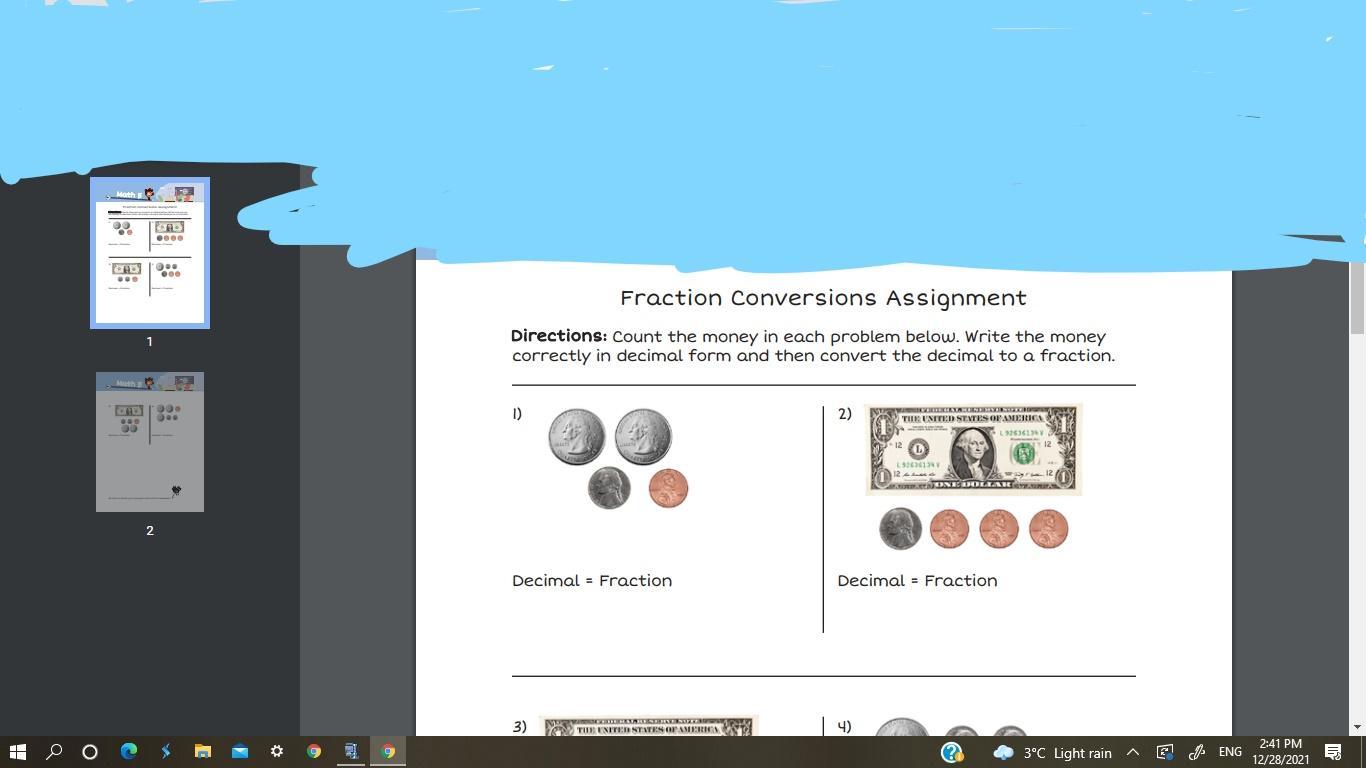The height and width of the screenshot is (768, 1366).
Task: Click the "3)" problem number
Action: 519,727
